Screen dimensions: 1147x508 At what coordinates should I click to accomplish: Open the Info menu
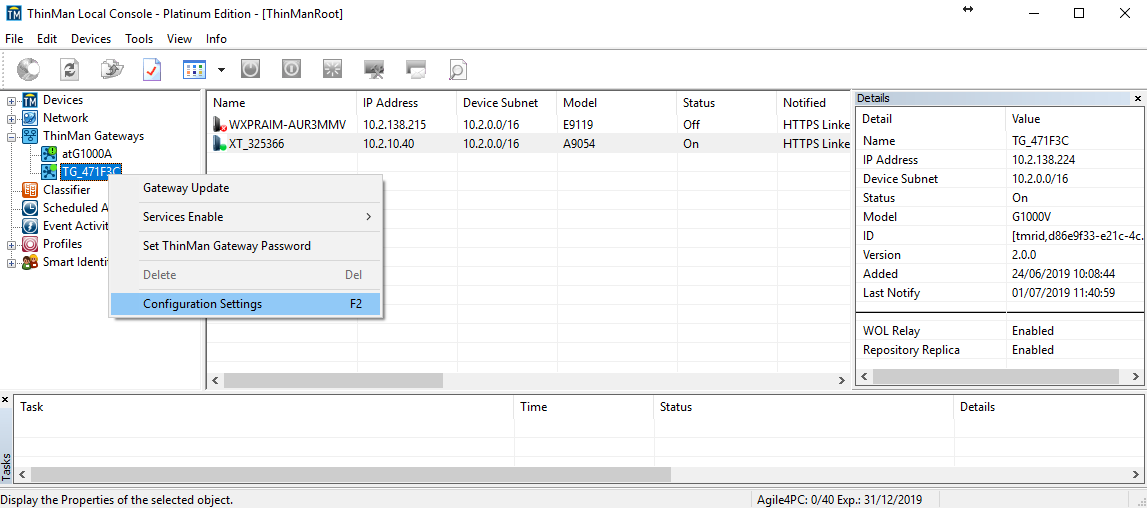pos(217,39)
